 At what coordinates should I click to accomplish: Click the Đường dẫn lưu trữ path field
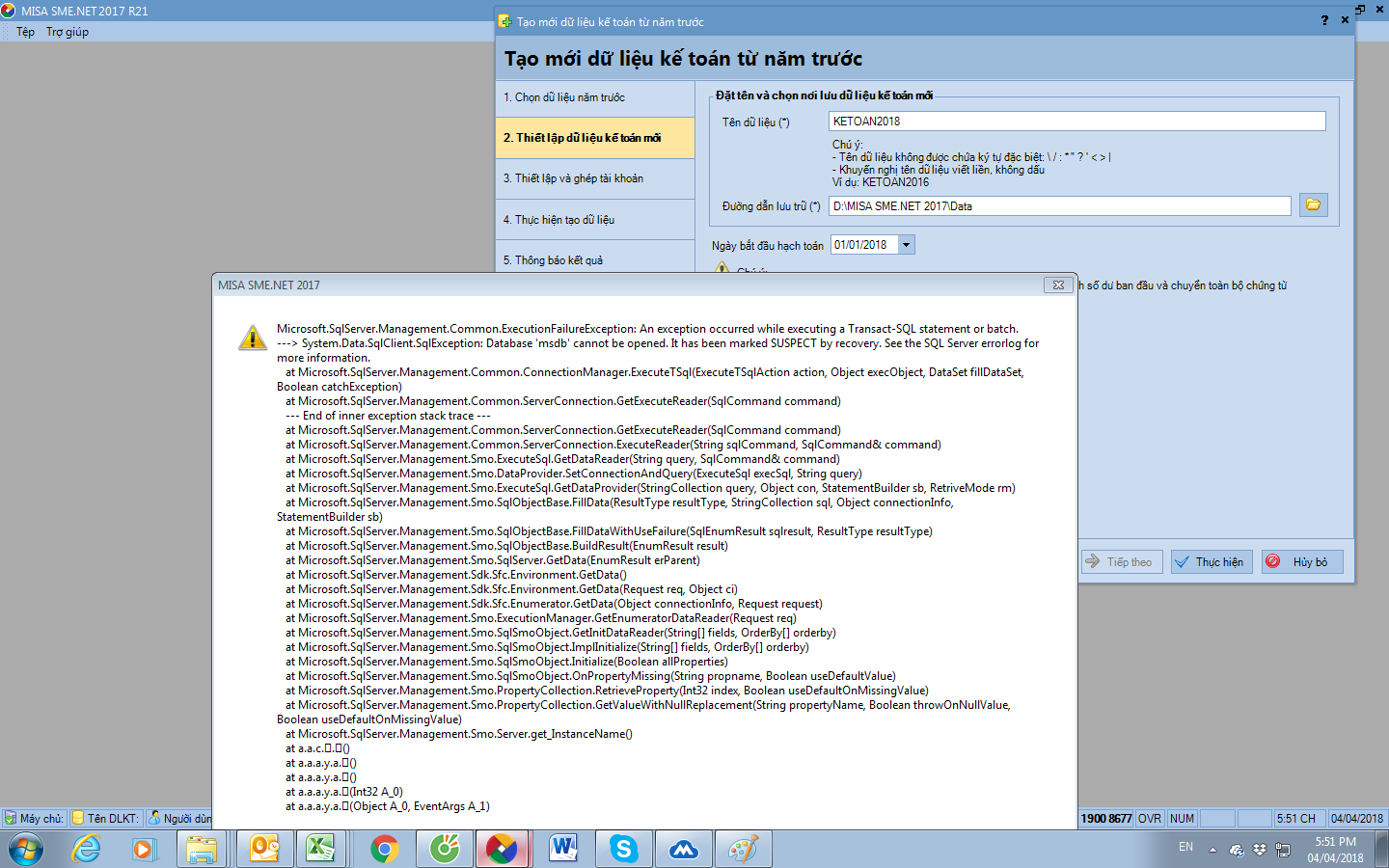tap(1059, 206)
